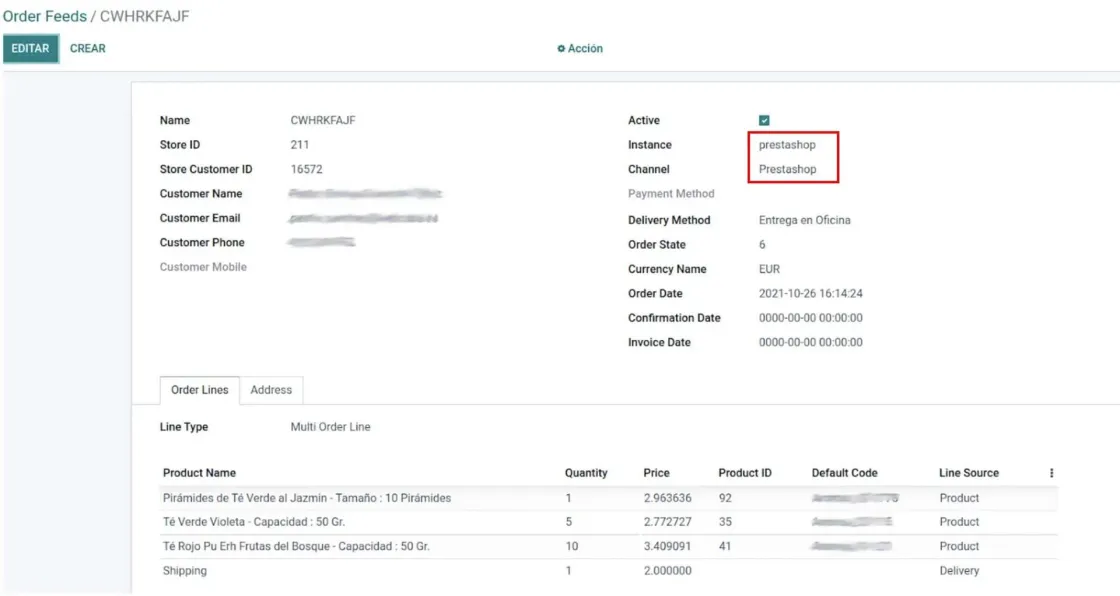Click the Prestashop Channel value
The image size is (1120, 596).
[x=787, y=169]
